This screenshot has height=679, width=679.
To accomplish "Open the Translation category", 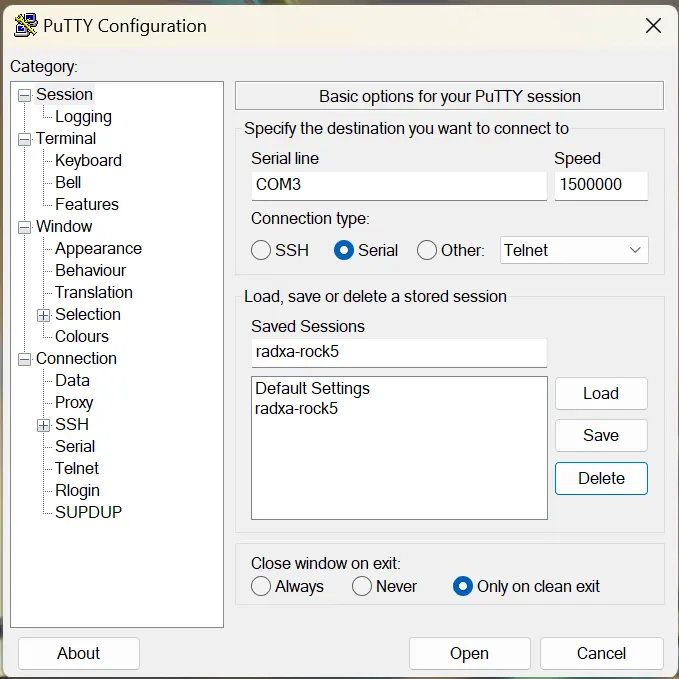I will pos(94,293).
